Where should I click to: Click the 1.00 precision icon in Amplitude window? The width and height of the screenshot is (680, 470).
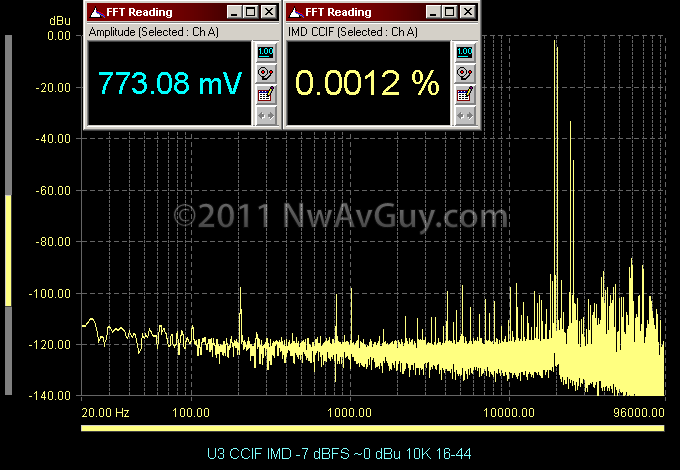pos(266,52)
